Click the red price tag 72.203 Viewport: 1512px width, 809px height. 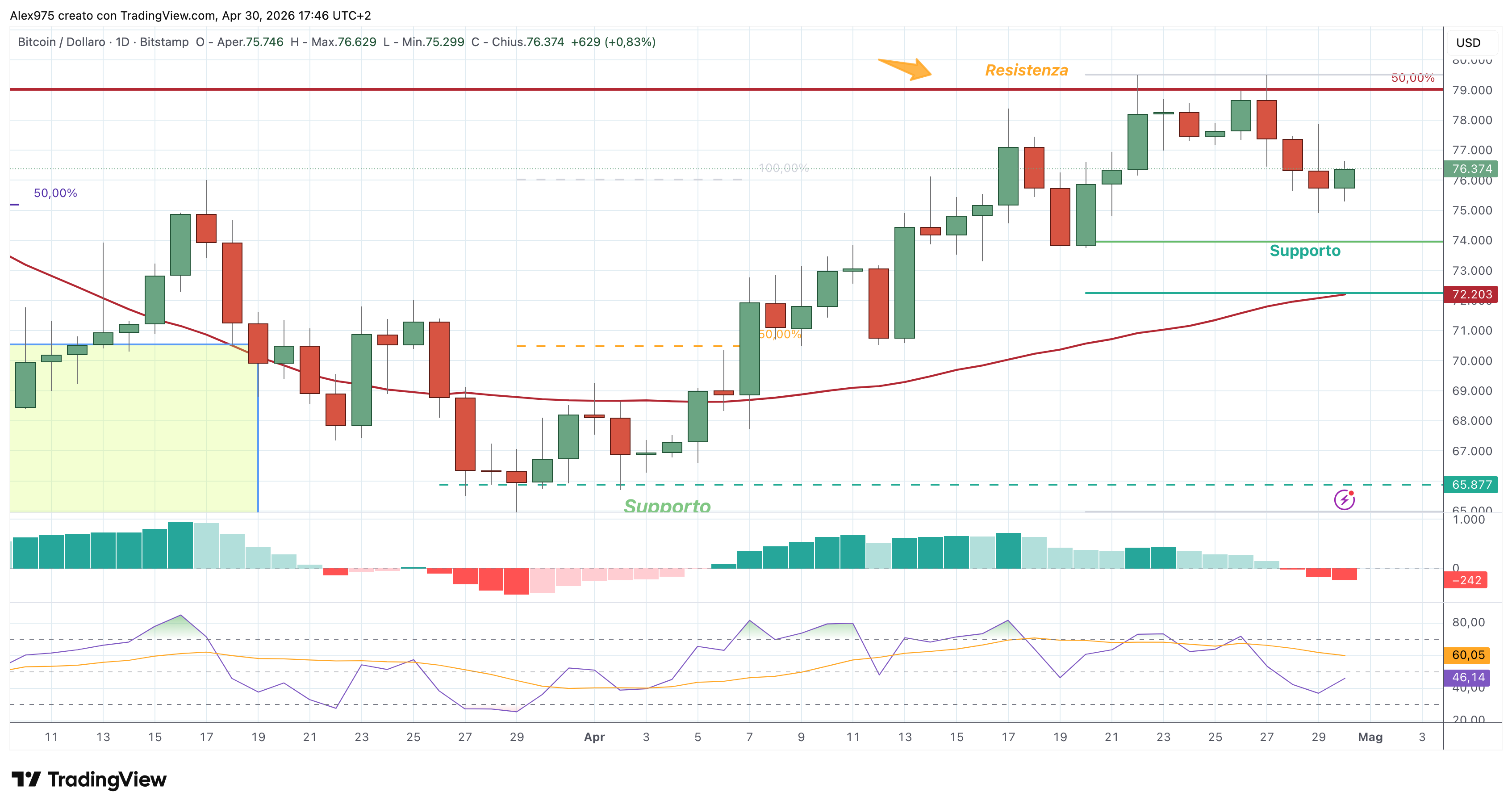click(x=1471, y=294)
